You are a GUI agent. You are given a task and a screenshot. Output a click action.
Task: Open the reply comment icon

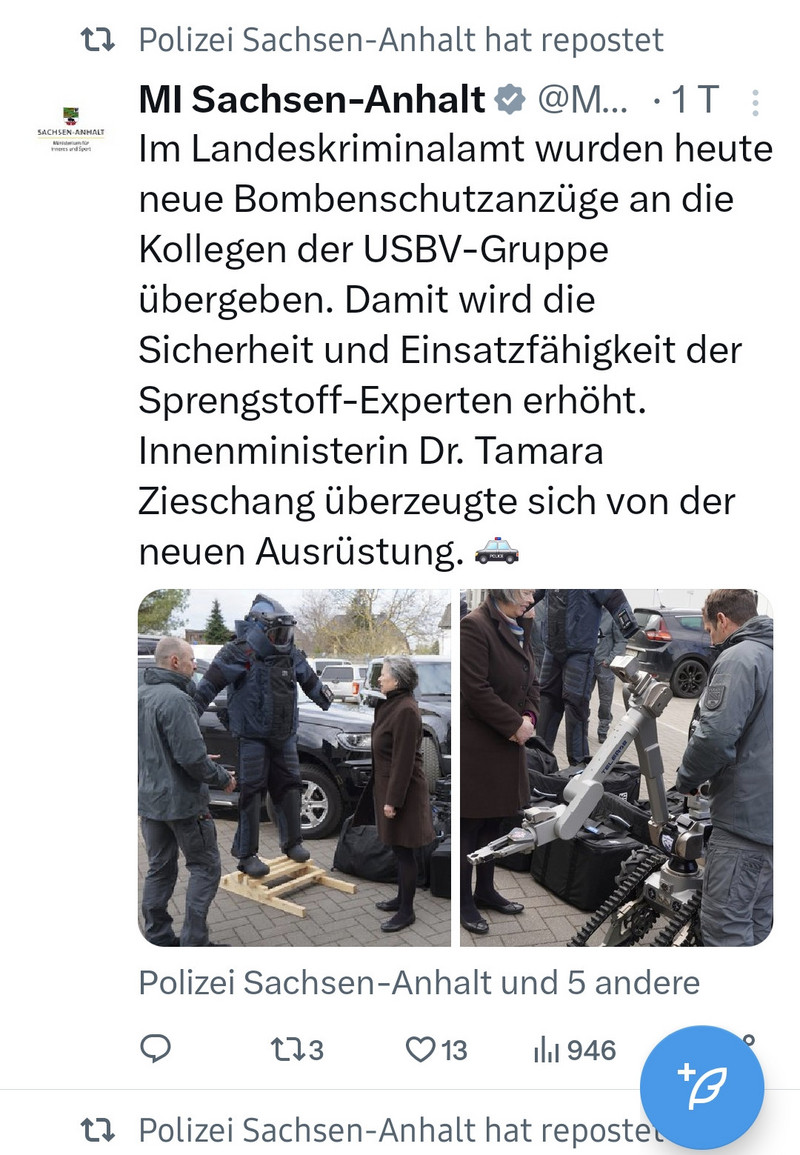click(155, 1048)
